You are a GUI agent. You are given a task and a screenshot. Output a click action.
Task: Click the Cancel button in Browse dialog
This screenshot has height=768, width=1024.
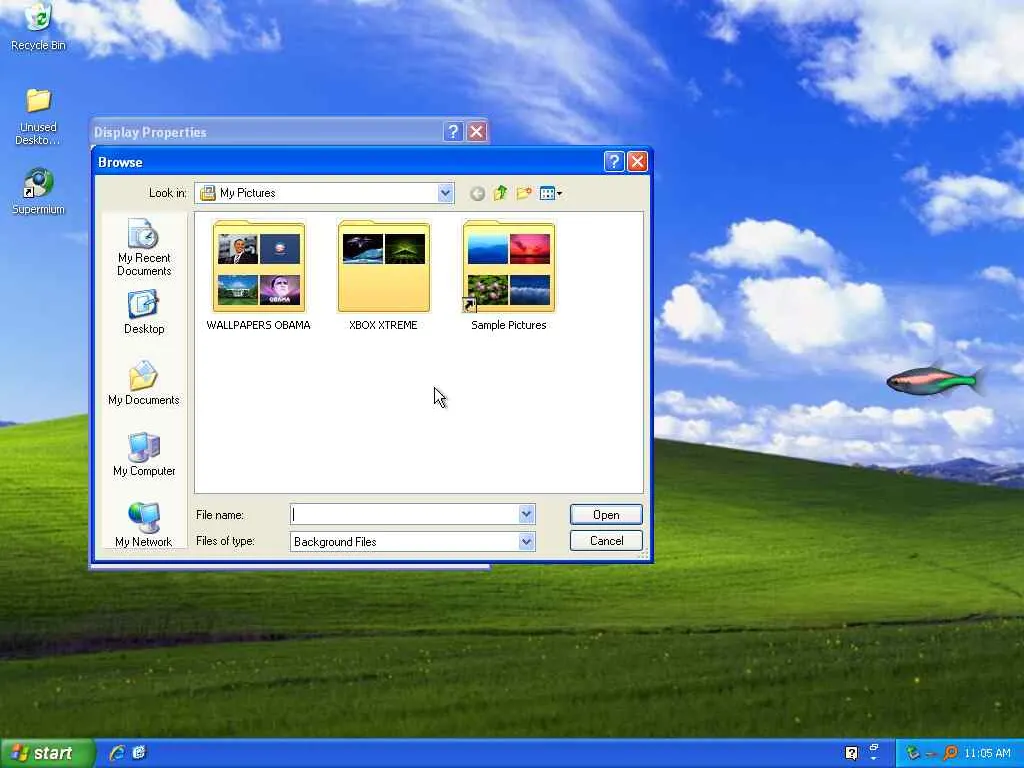[x=606, y=541]
